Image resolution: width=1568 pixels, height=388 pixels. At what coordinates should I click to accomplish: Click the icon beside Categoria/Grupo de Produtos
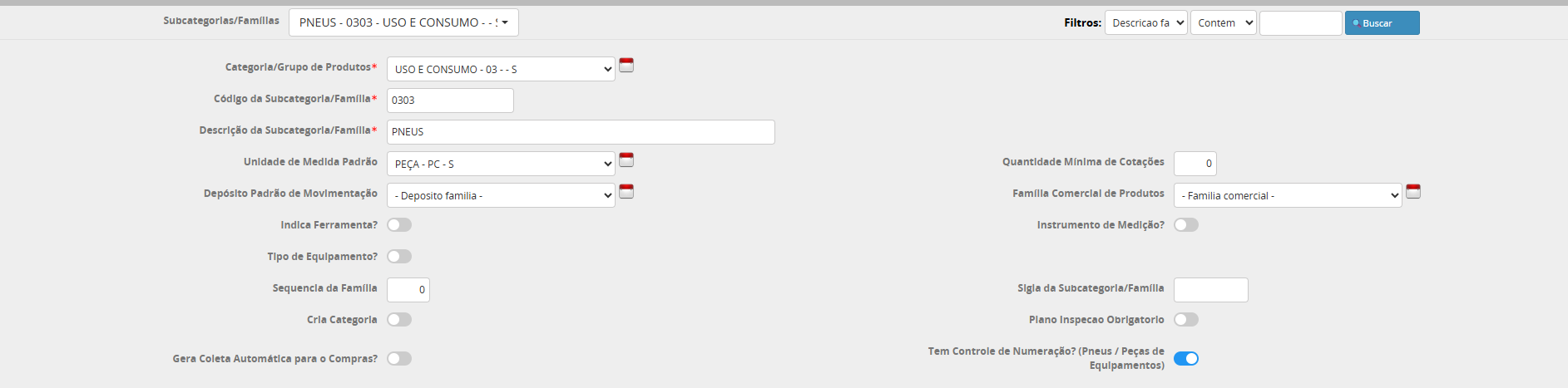coord(626,65)
